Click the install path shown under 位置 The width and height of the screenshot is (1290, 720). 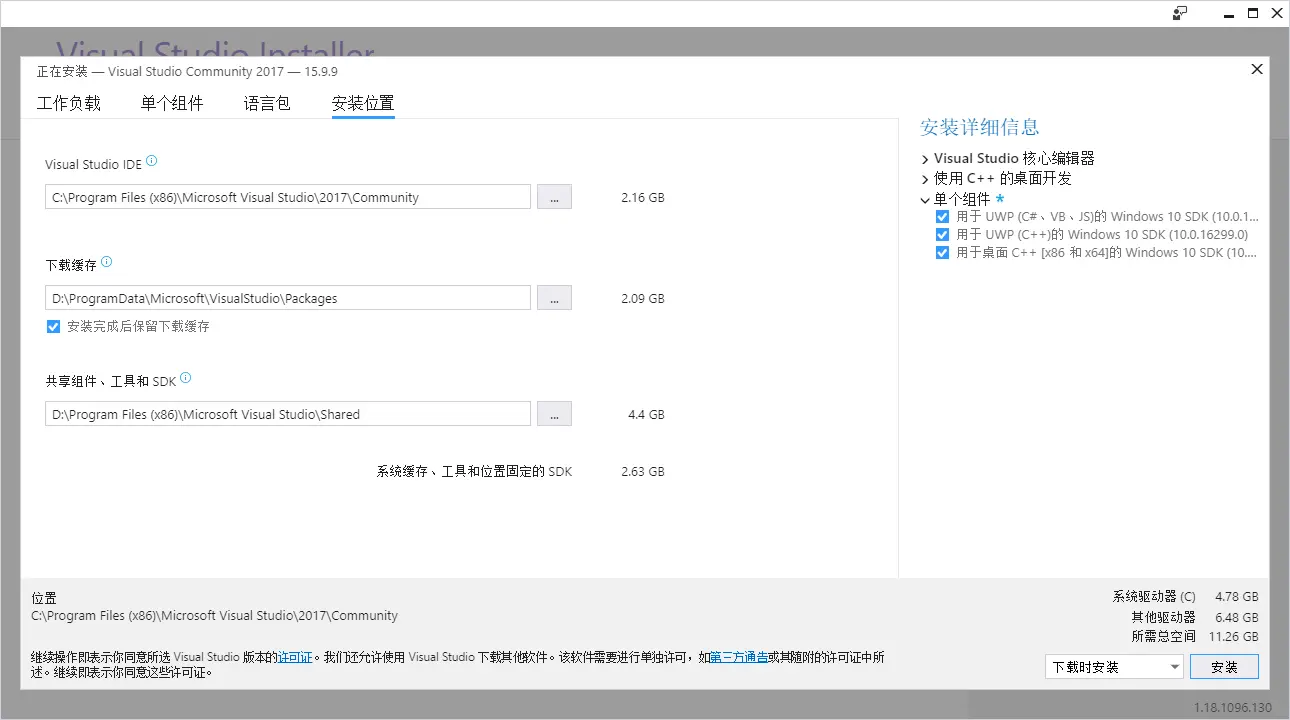(x=215, y=616)
